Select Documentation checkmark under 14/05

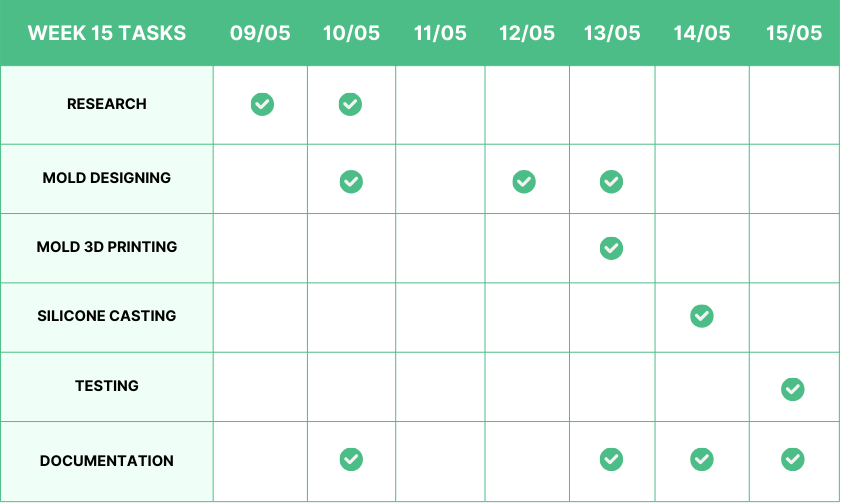pyautogui.click(x=702, y=459)
